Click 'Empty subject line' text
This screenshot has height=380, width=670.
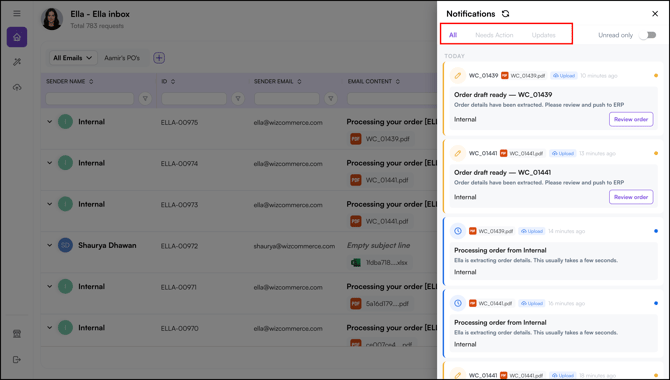point(378,245)
